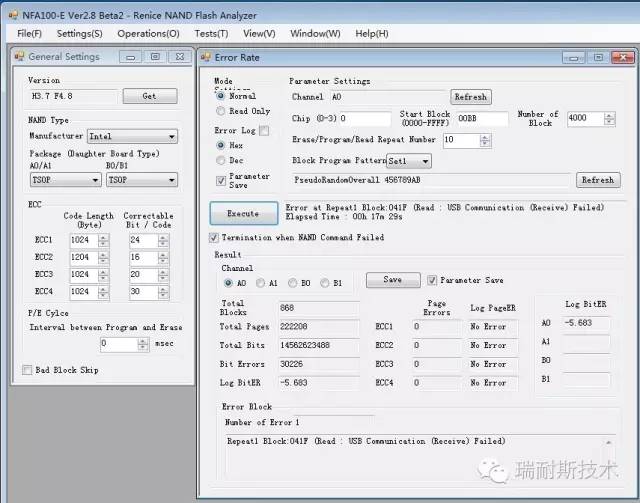
Task: Open the Tests(T) menu
Action: point(211,33)
